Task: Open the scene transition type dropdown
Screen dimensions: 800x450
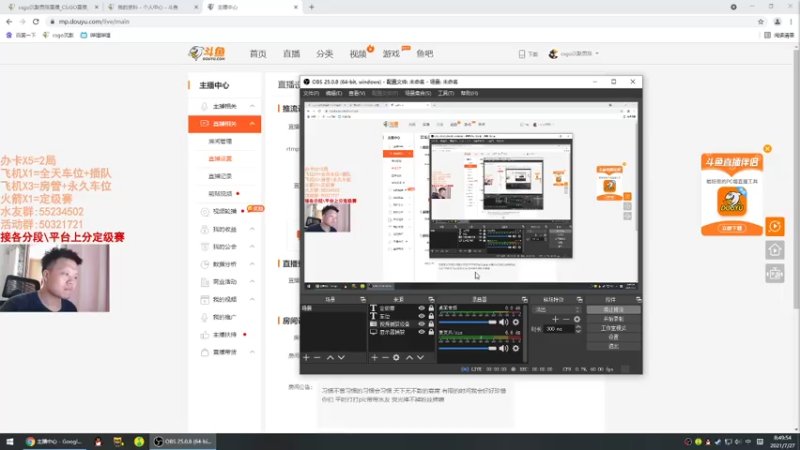Action: [556, 310]
